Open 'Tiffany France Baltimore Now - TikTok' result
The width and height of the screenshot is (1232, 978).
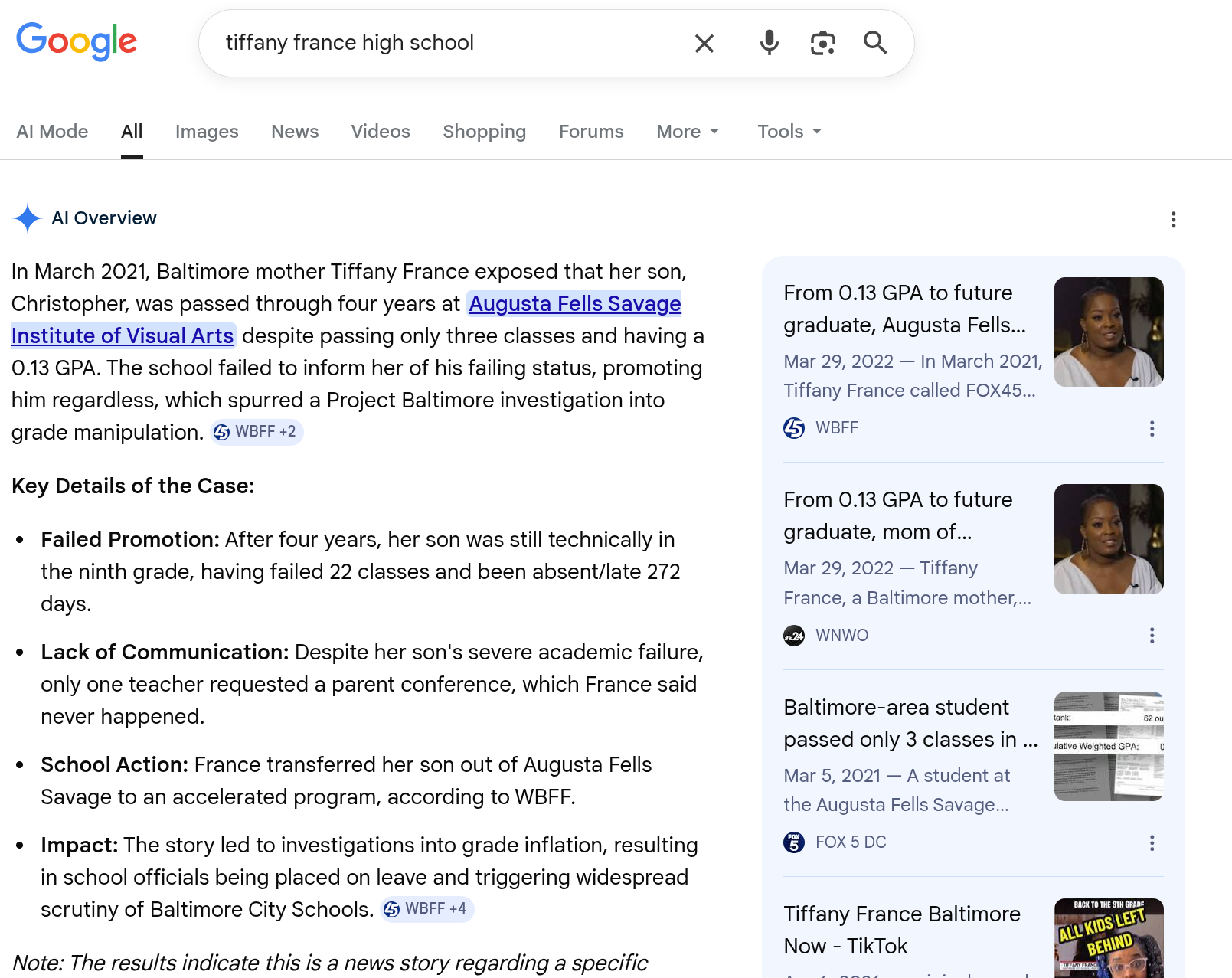point(902,930)
